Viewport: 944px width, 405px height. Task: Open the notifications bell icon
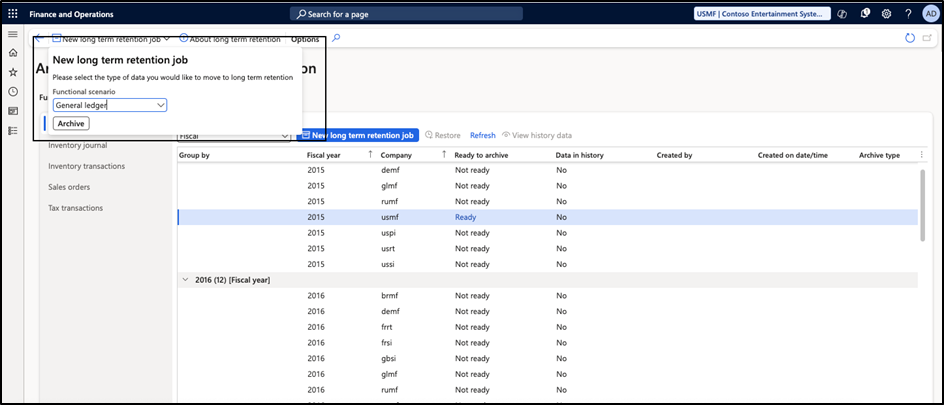(864, 14)
